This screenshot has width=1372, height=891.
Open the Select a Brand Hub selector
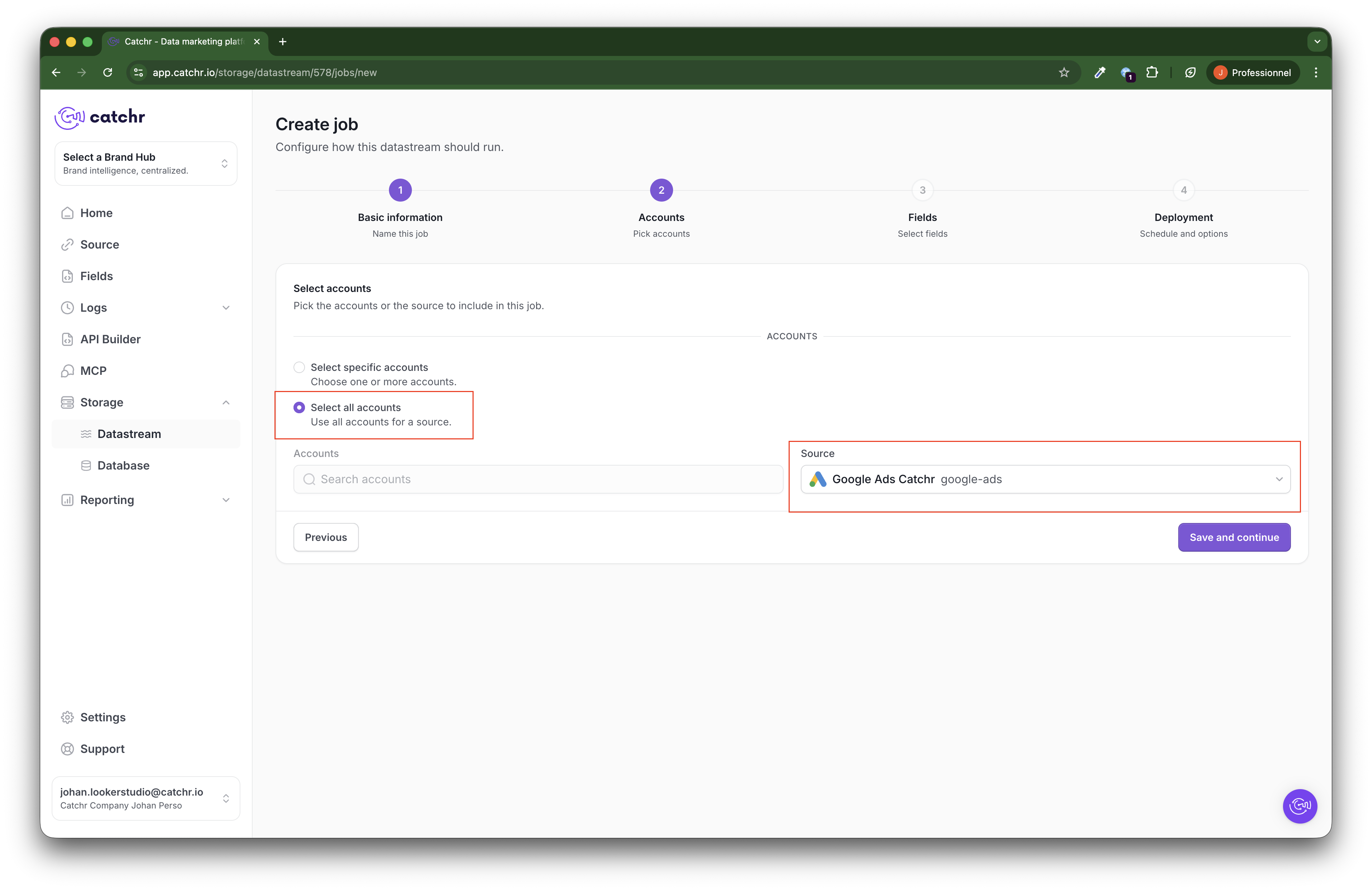click(x=146, y=163)
